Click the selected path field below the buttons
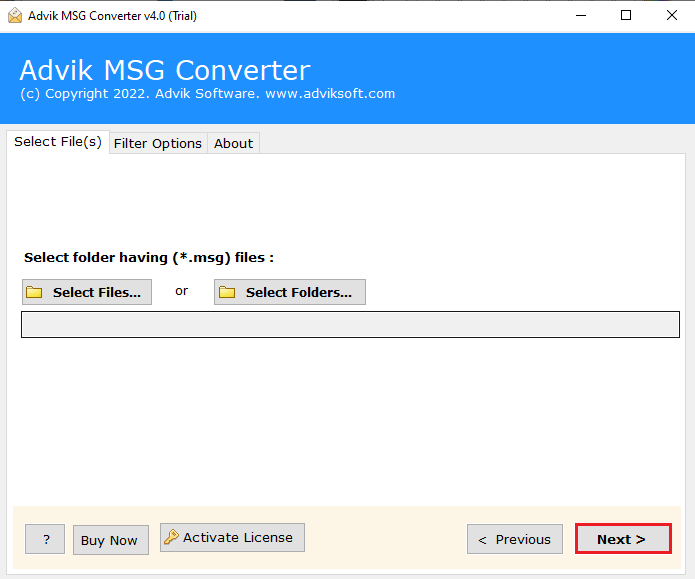Viewport: 695px width, 579px height. [350, 325]
